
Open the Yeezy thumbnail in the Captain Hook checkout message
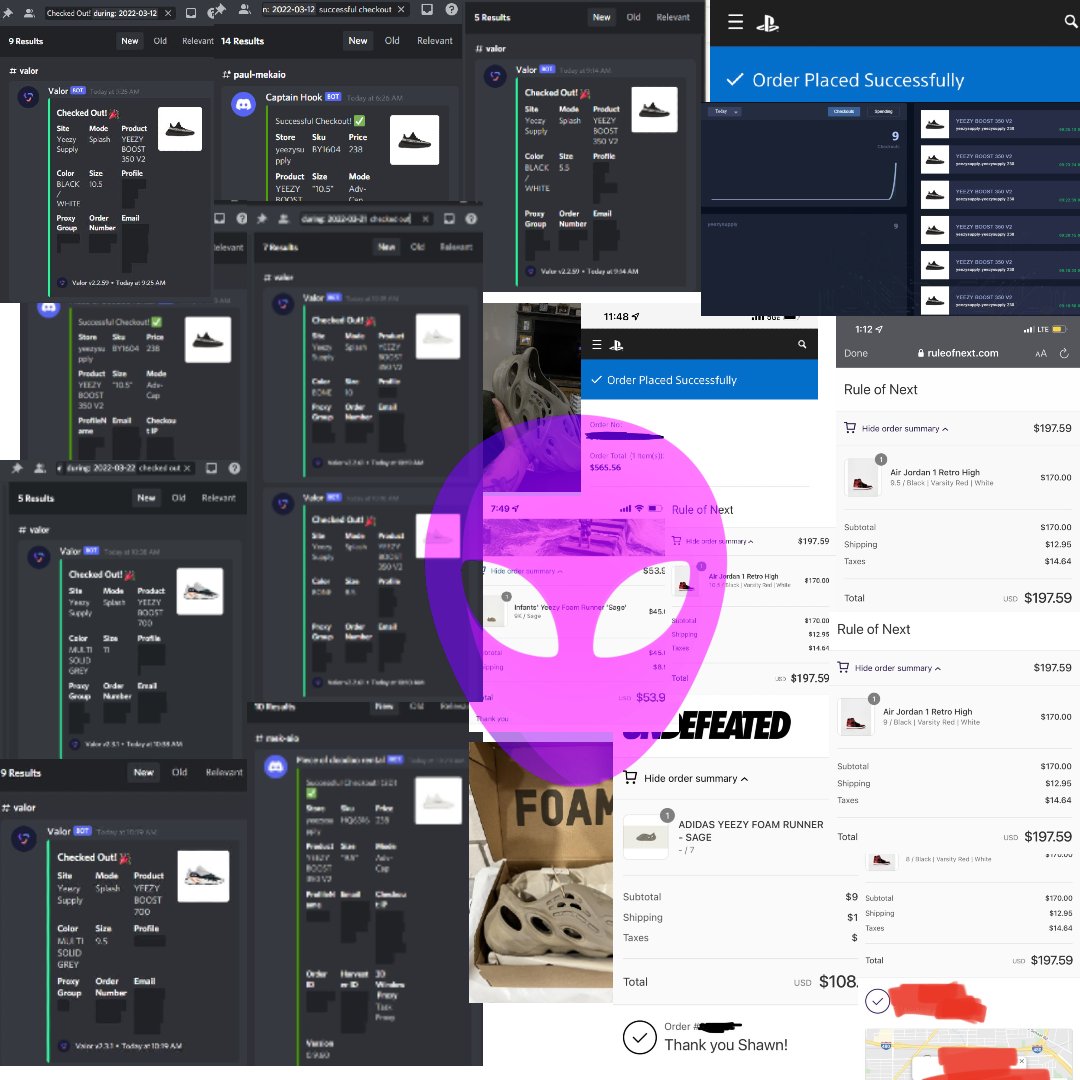click(414, 140)
